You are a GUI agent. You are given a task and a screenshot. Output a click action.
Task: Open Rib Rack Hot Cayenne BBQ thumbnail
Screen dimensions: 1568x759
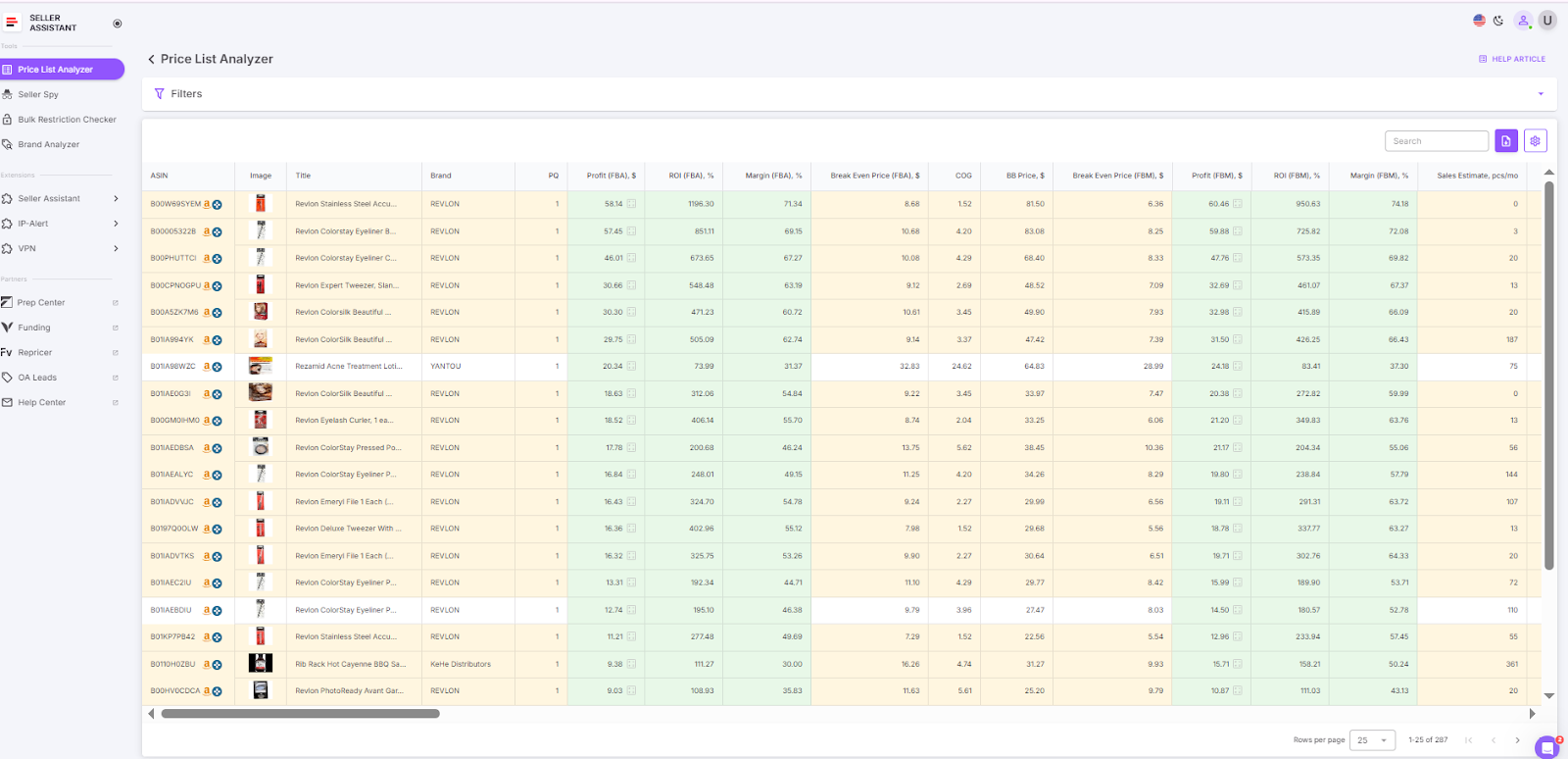coord(261,663)
